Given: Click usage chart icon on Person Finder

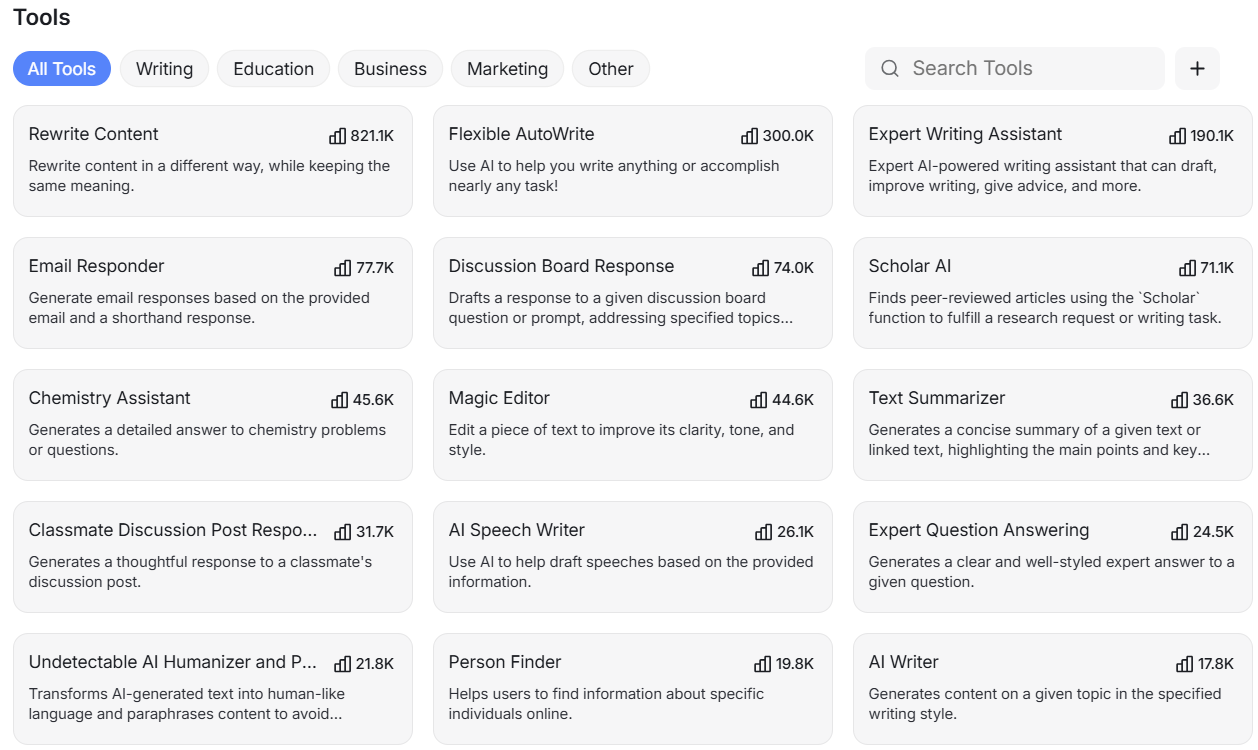Looking at the screenshot, I should [x=763, y=664].
